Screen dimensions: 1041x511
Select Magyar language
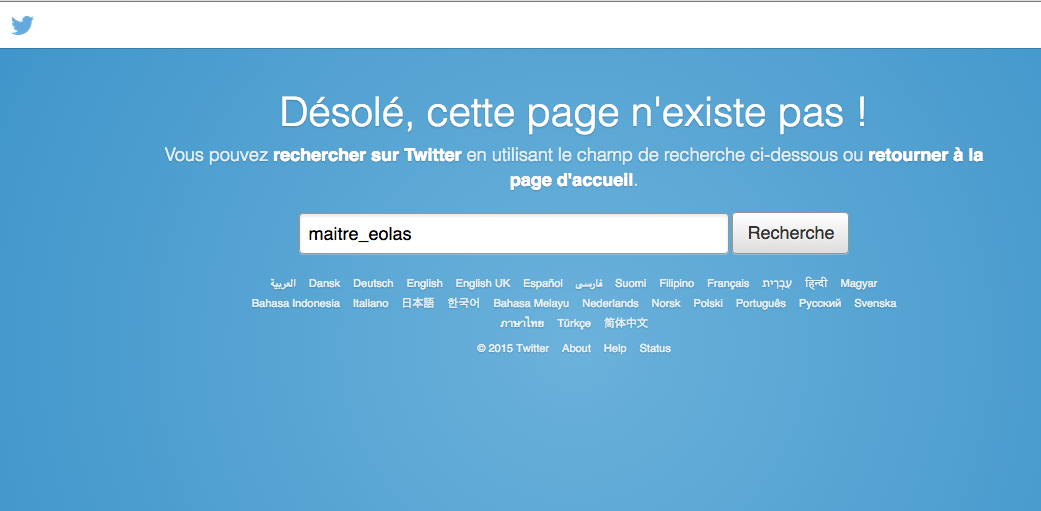(x=859, y=283)
